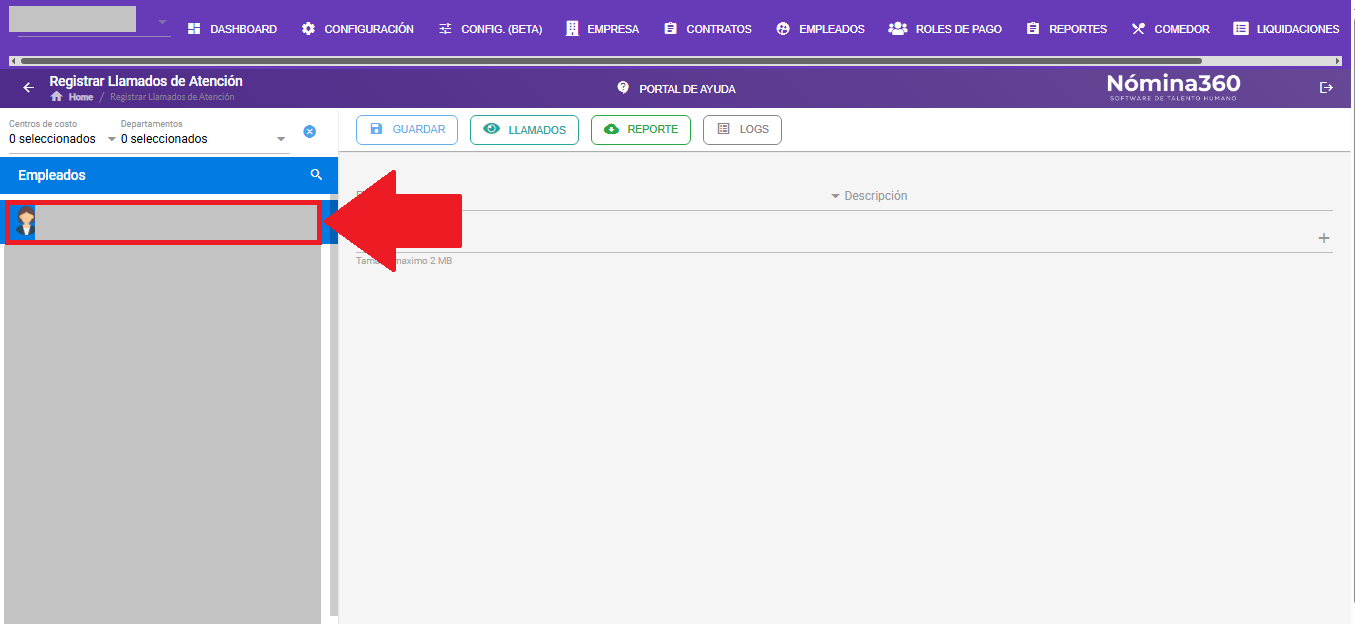
Task: Open the Reportes menu
Action: tap(1067, 29)
